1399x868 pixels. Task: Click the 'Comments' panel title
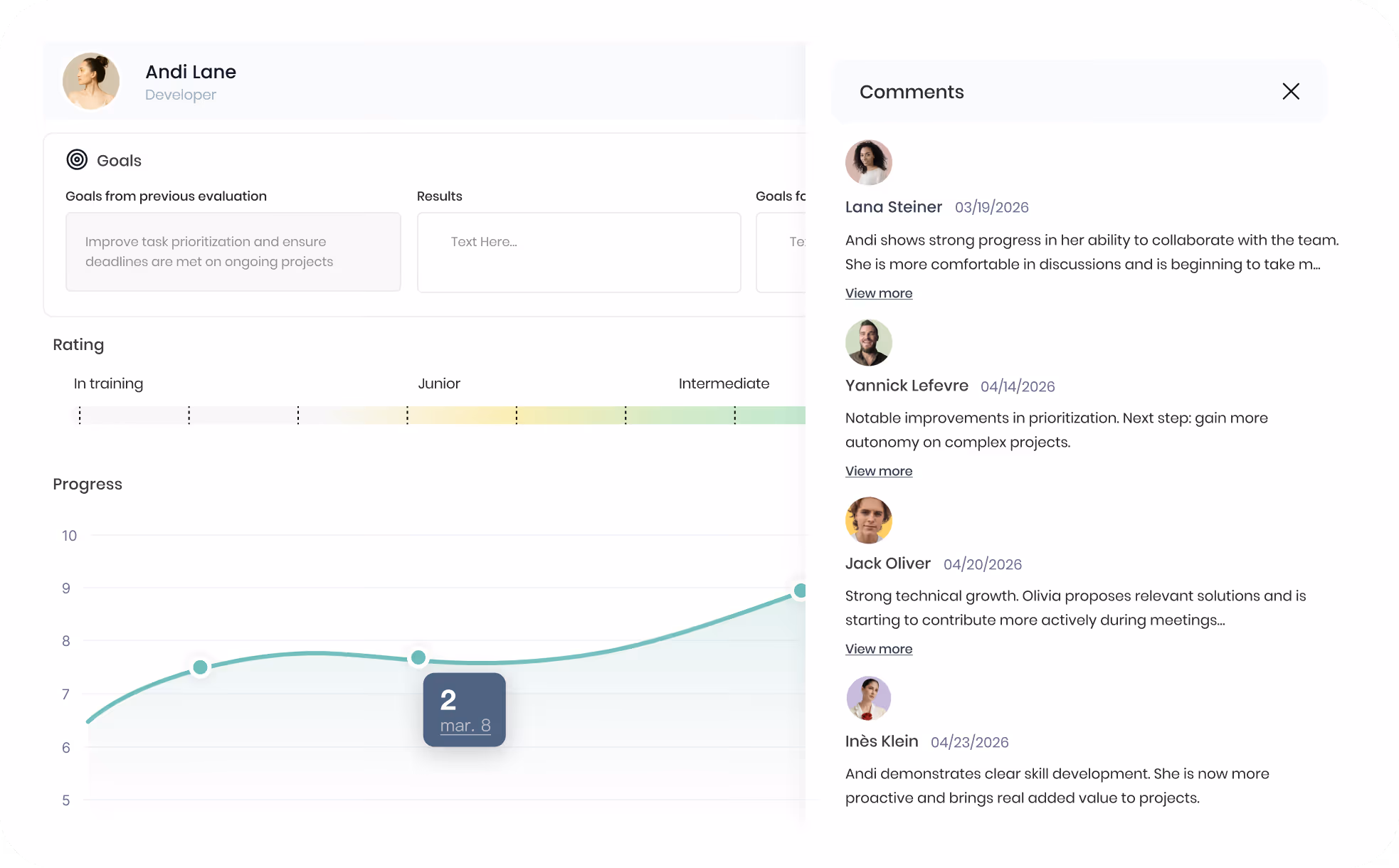912,92
